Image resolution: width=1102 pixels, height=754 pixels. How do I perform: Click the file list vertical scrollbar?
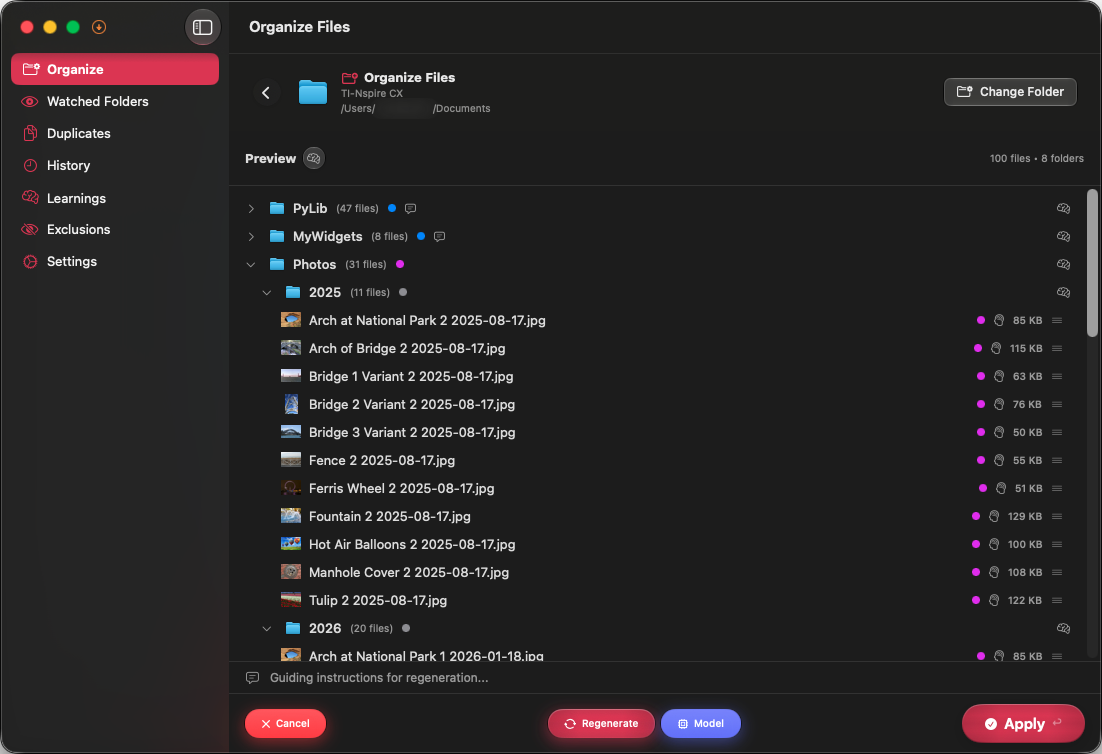pos(1091,264)
